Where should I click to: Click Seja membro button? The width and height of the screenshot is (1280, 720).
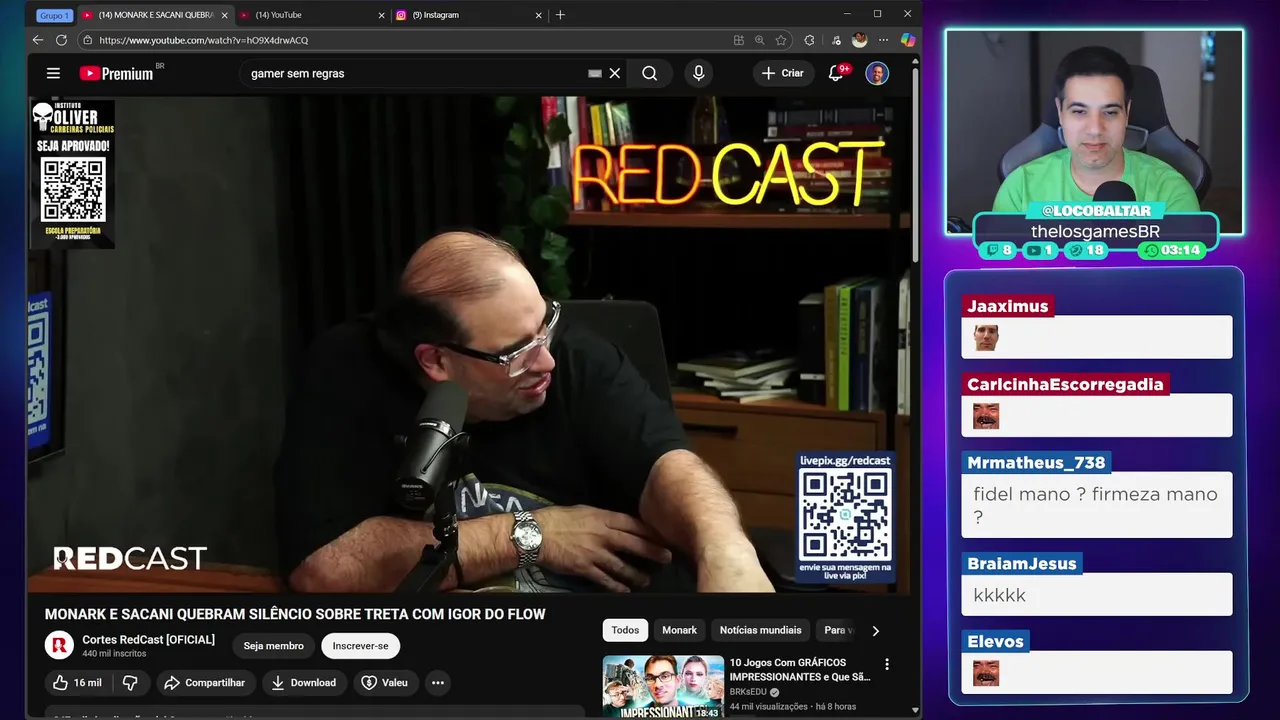273,646
